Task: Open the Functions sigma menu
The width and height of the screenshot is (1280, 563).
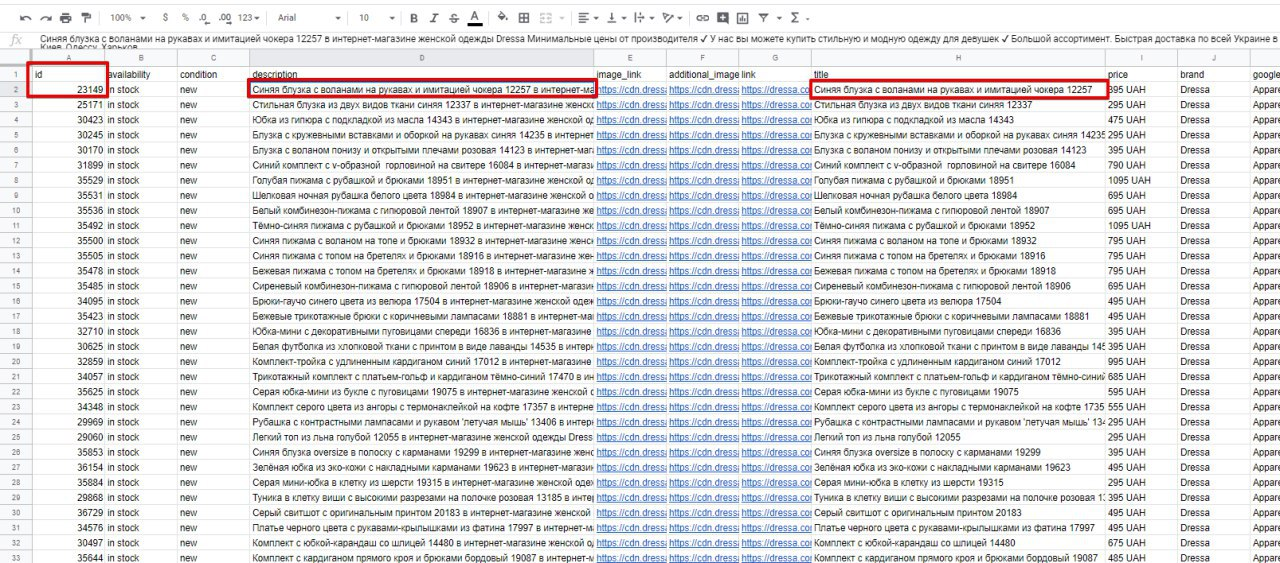Action: (799, 18)
